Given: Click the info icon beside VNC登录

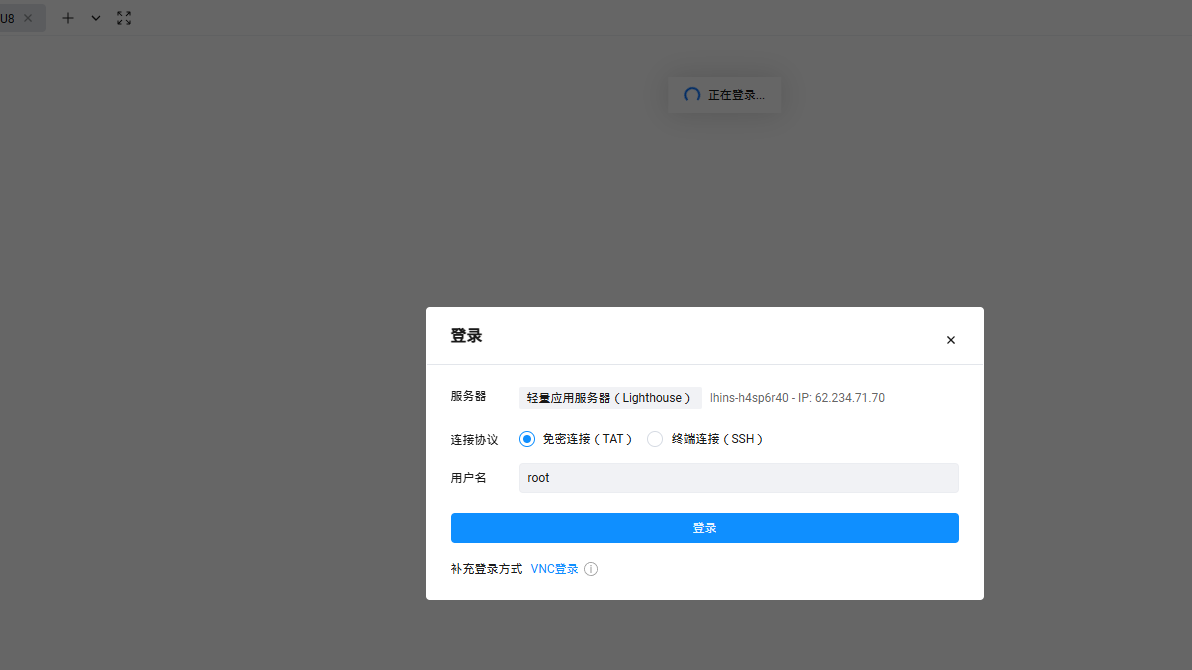Looking at the screenshot, I should tap(590, 568).
